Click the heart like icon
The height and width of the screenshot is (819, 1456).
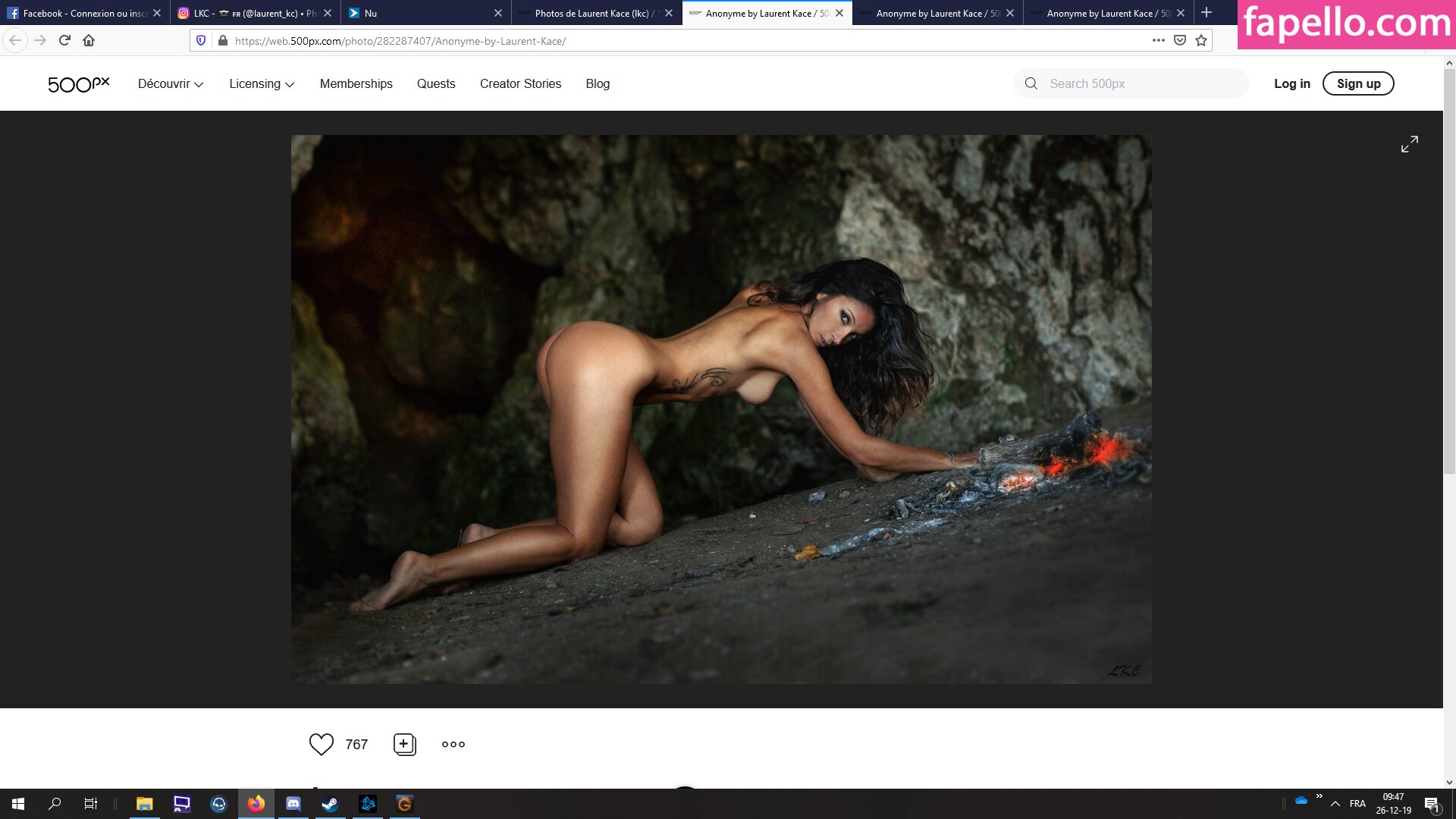(321, 744)
